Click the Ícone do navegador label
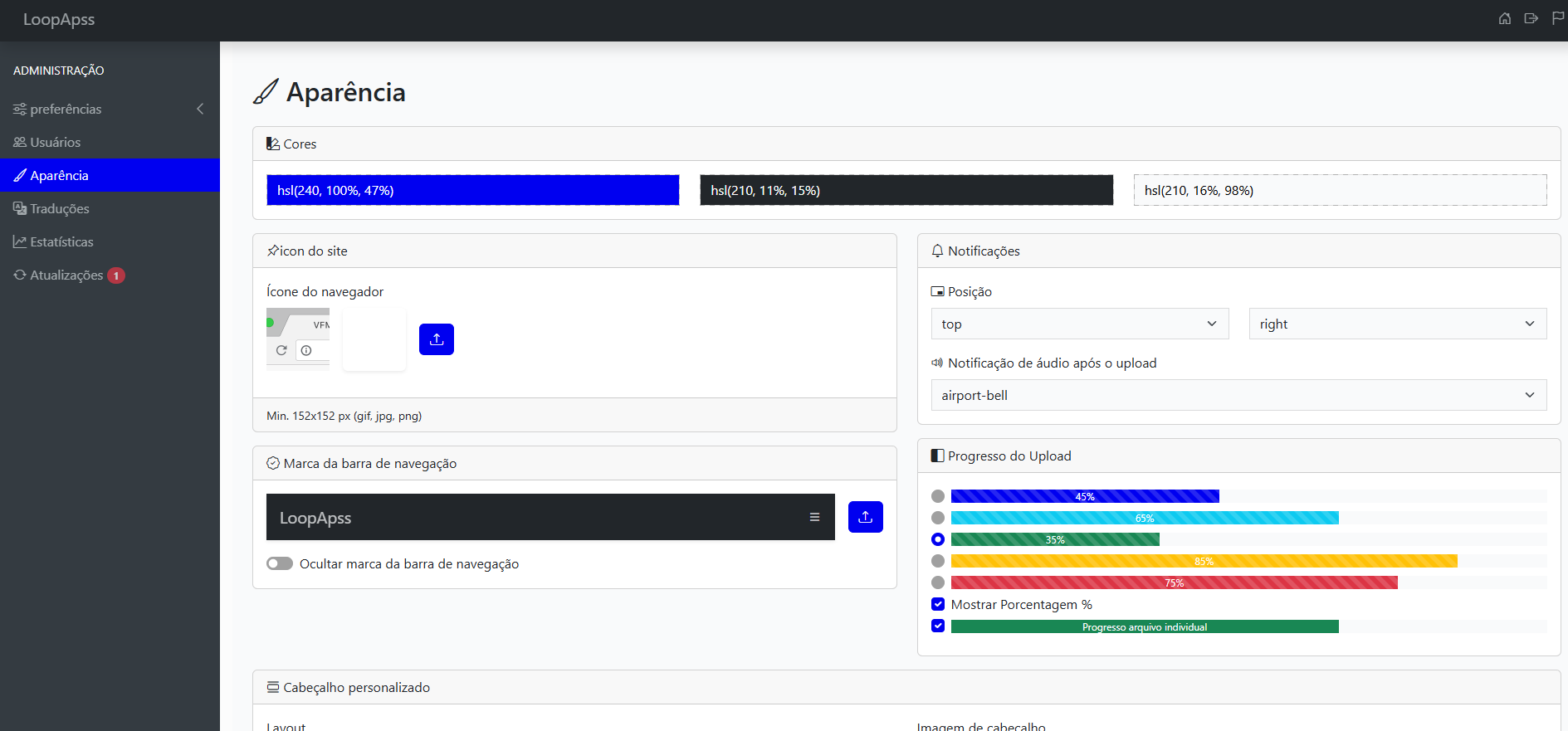 325,291
